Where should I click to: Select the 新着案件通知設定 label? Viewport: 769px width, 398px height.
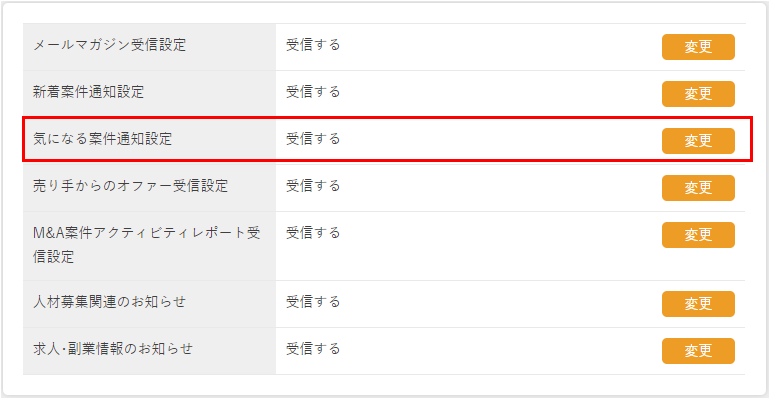(88, 92)
